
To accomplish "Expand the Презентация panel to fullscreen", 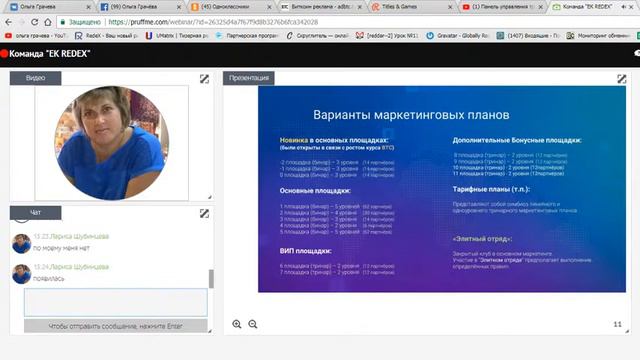I will pos(621,79).
